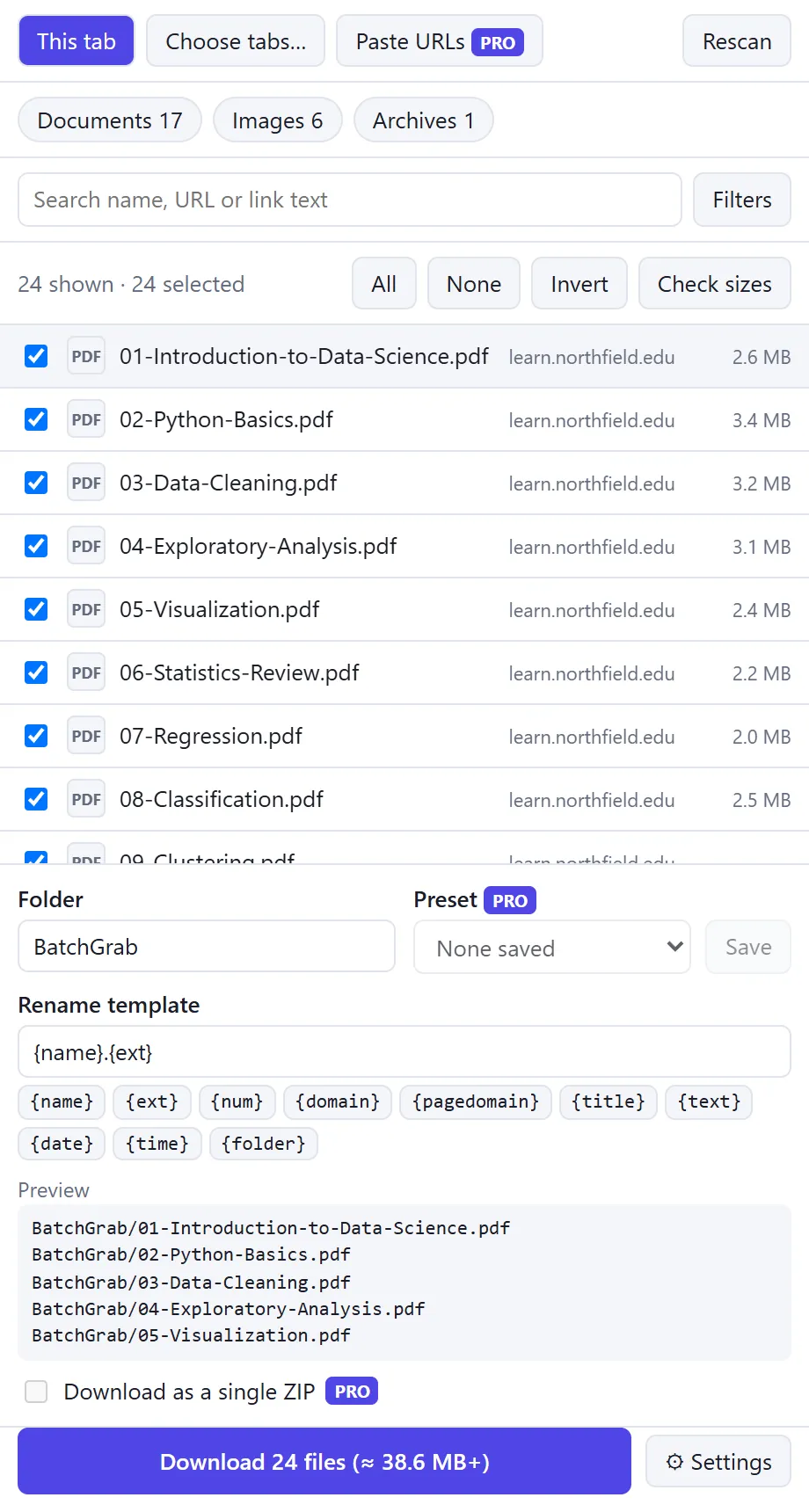Click the PDF icon for 08-Classification.pdf
The width and height of the screenshot is (809, 1512).
tap(86, 799)
